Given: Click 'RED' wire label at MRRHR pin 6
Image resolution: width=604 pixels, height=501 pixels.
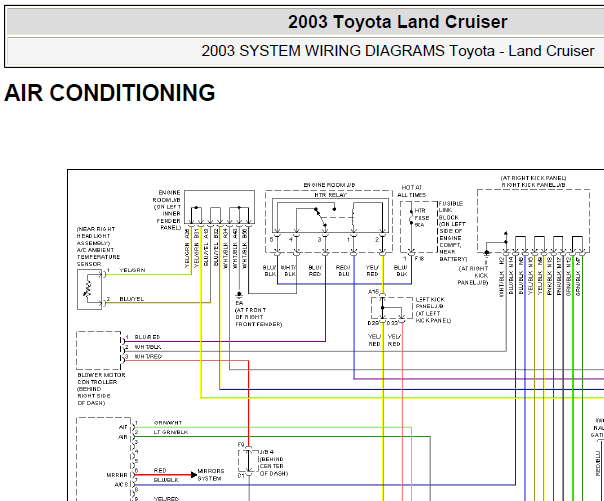Looking at the screenshot, I should tap(160, 470).
